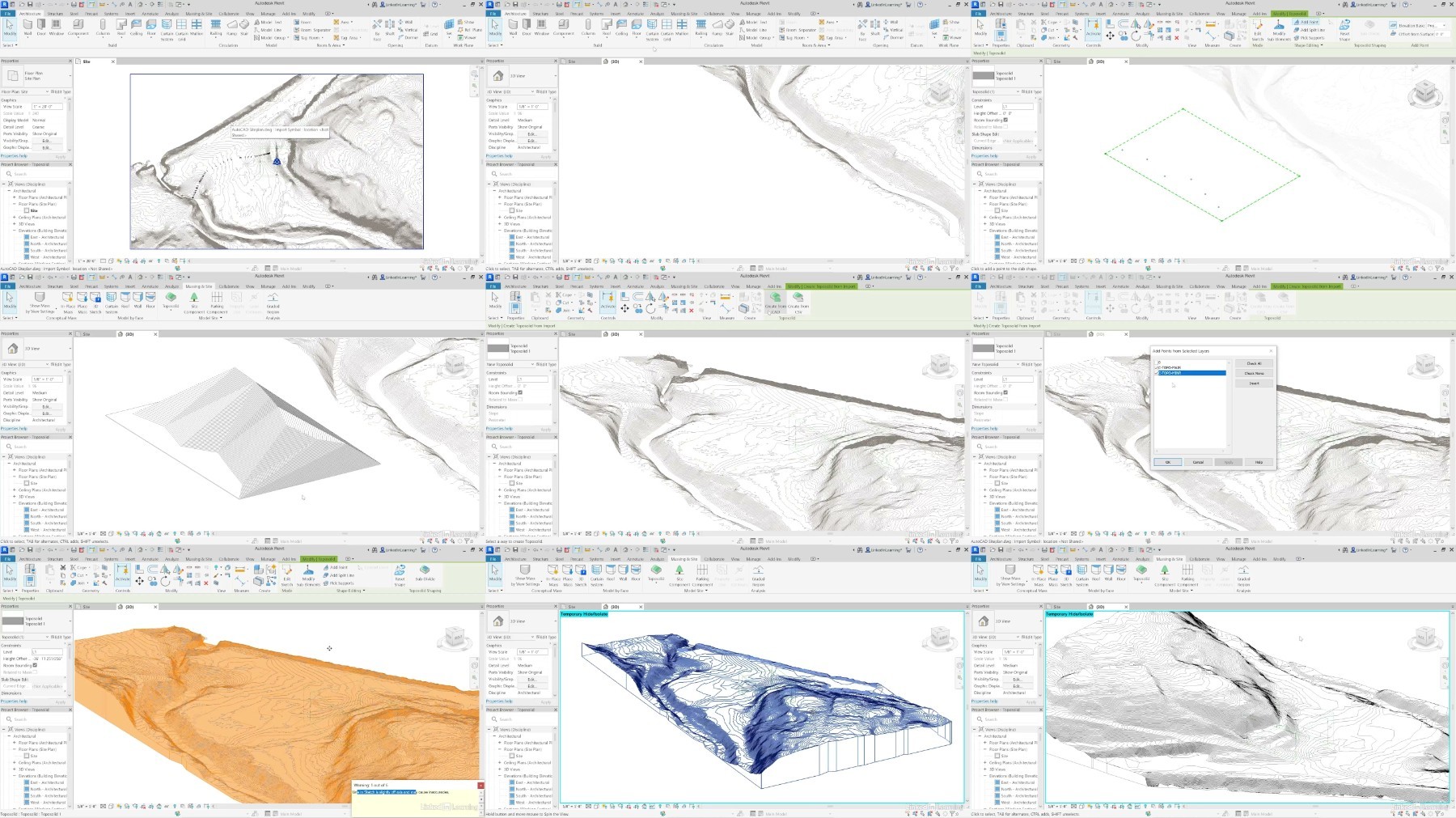Toggle the '0' layer checkbox in Add Points dialog

point(1157,362)
